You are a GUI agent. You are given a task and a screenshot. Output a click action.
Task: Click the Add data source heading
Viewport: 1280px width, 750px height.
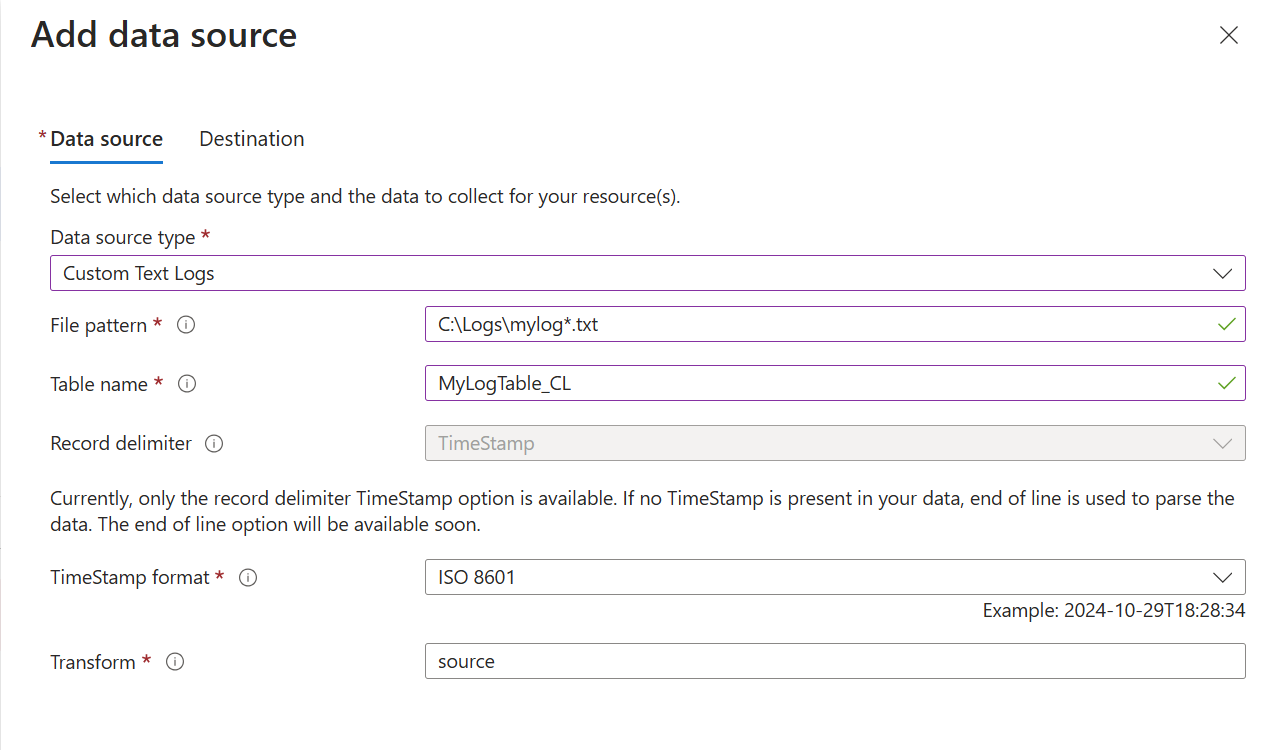[x=164, y=35]
